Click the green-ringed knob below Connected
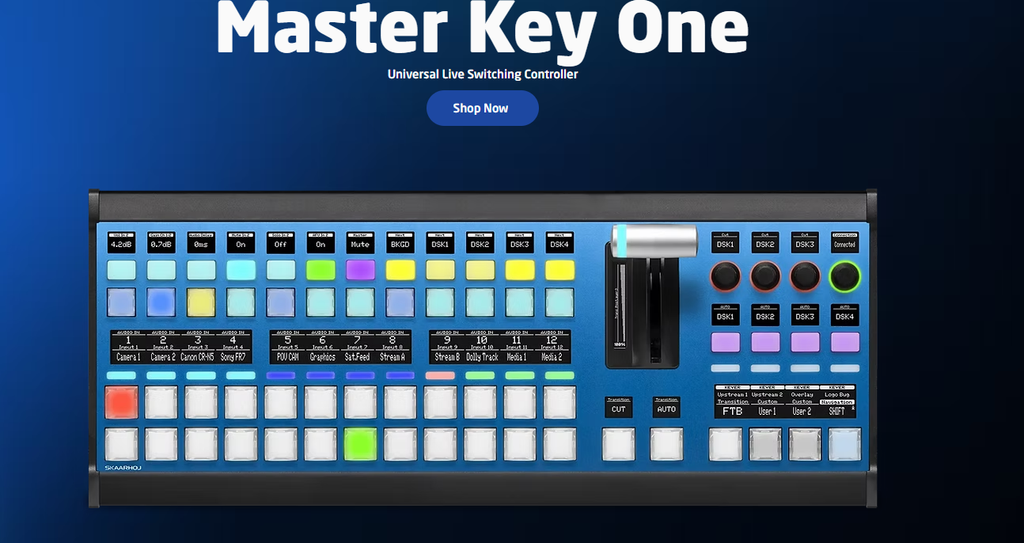Image resolution: width=1024 pixels, height=543 pixels. tap(844, 276)
